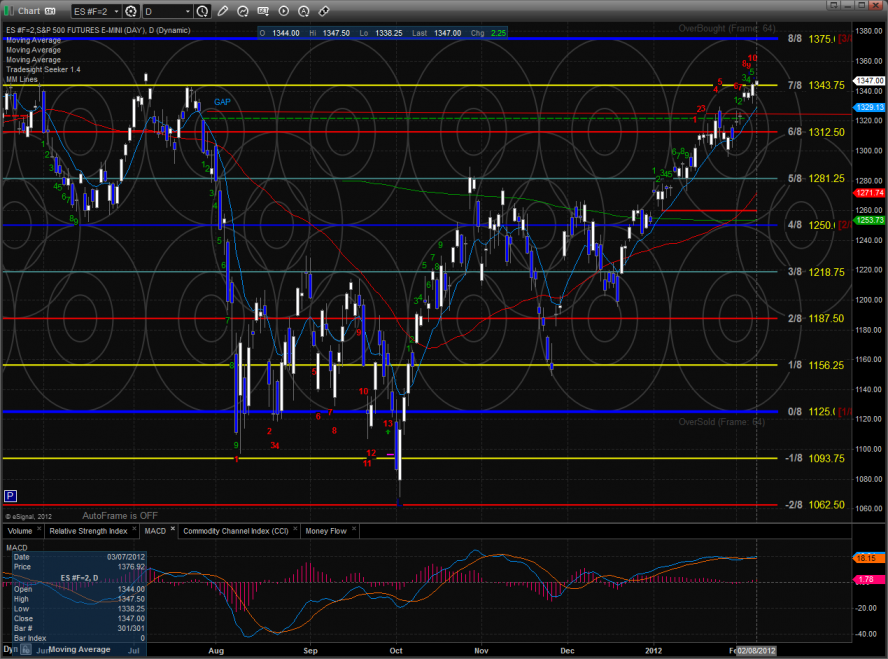This screenshot has height=659, width=888.
Task: Click the OverSold (Frame: 64) label
Action: point(722,422)
